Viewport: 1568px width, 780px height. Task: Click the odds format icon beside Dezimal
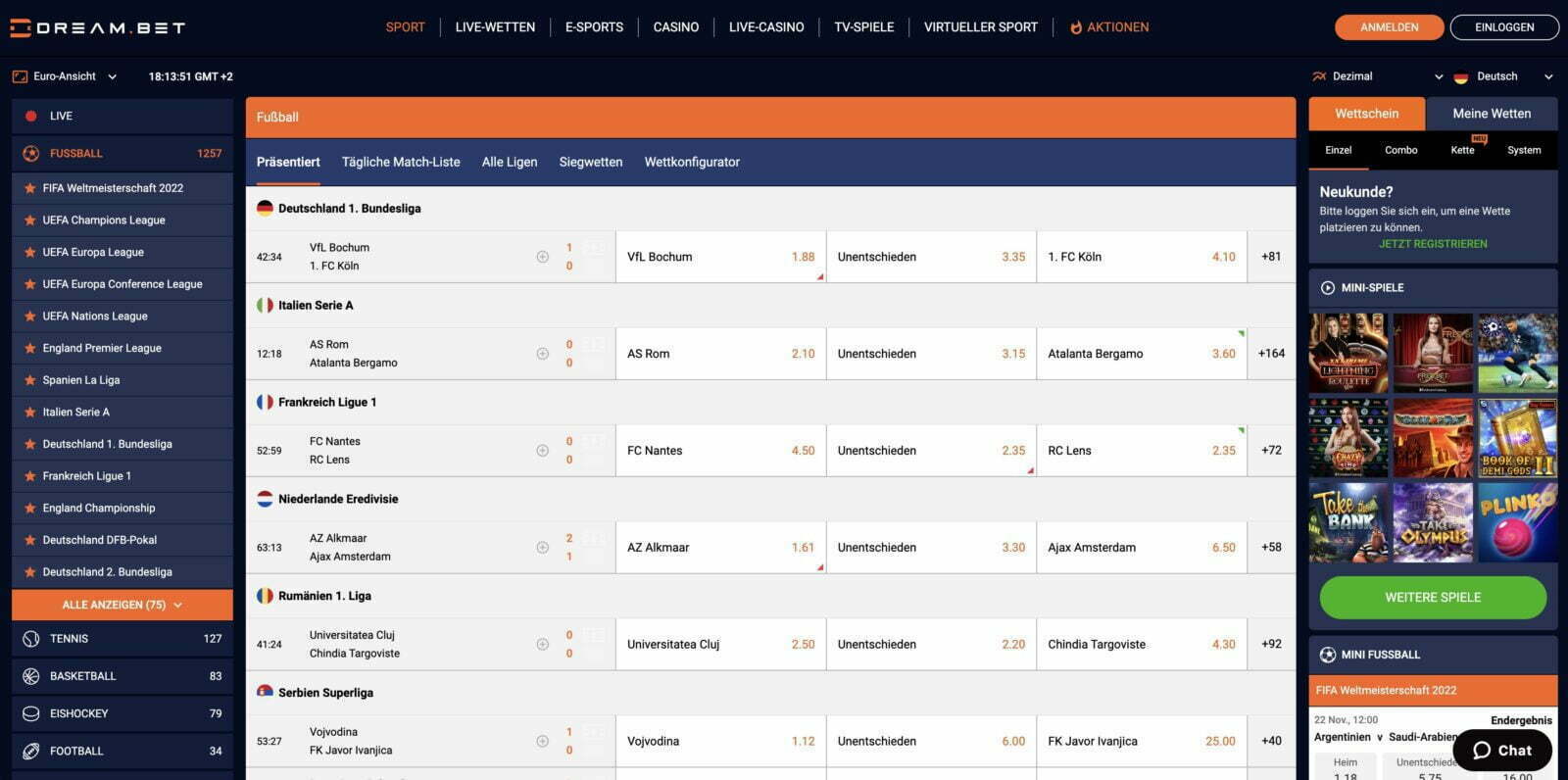point(1319,76)
